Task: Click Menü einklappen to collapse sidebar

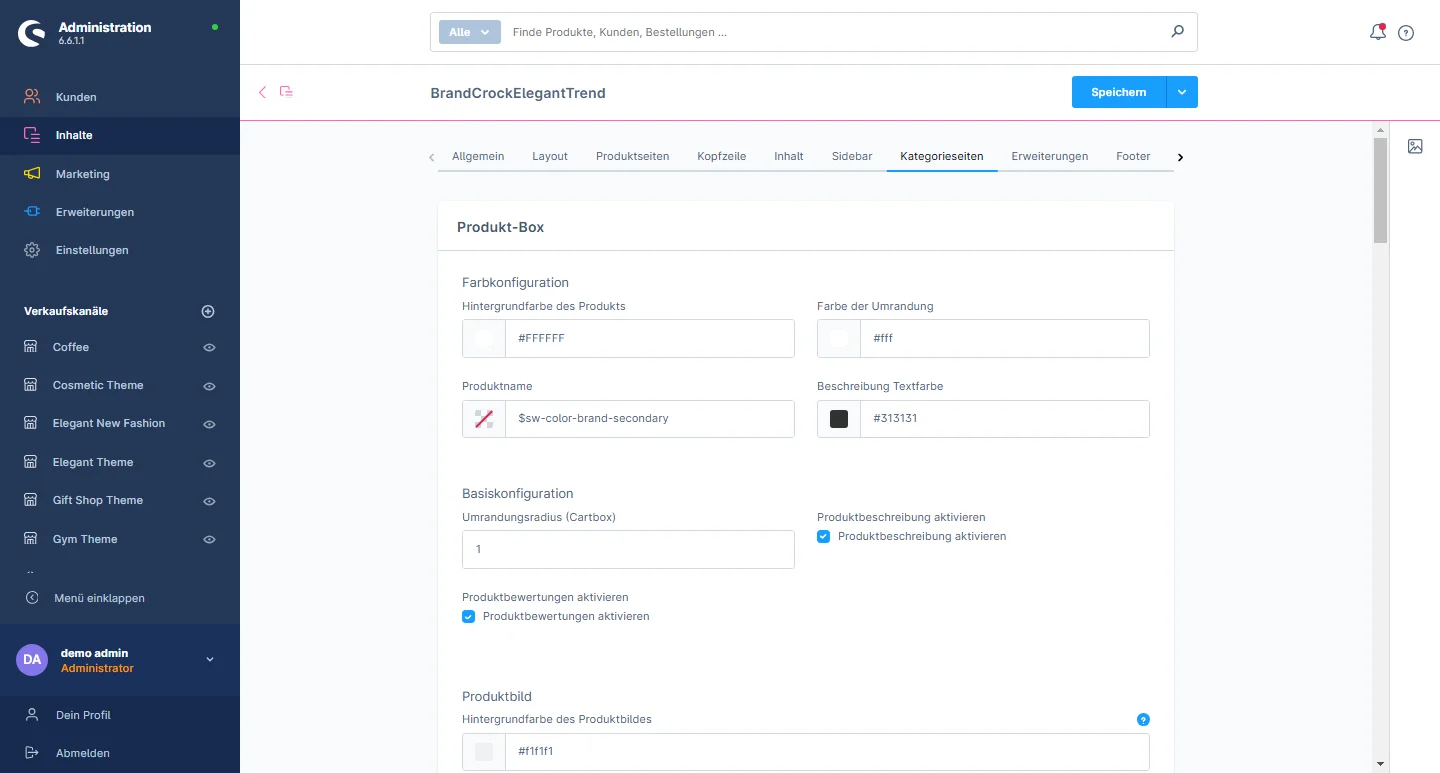Action: pos(99,598)
